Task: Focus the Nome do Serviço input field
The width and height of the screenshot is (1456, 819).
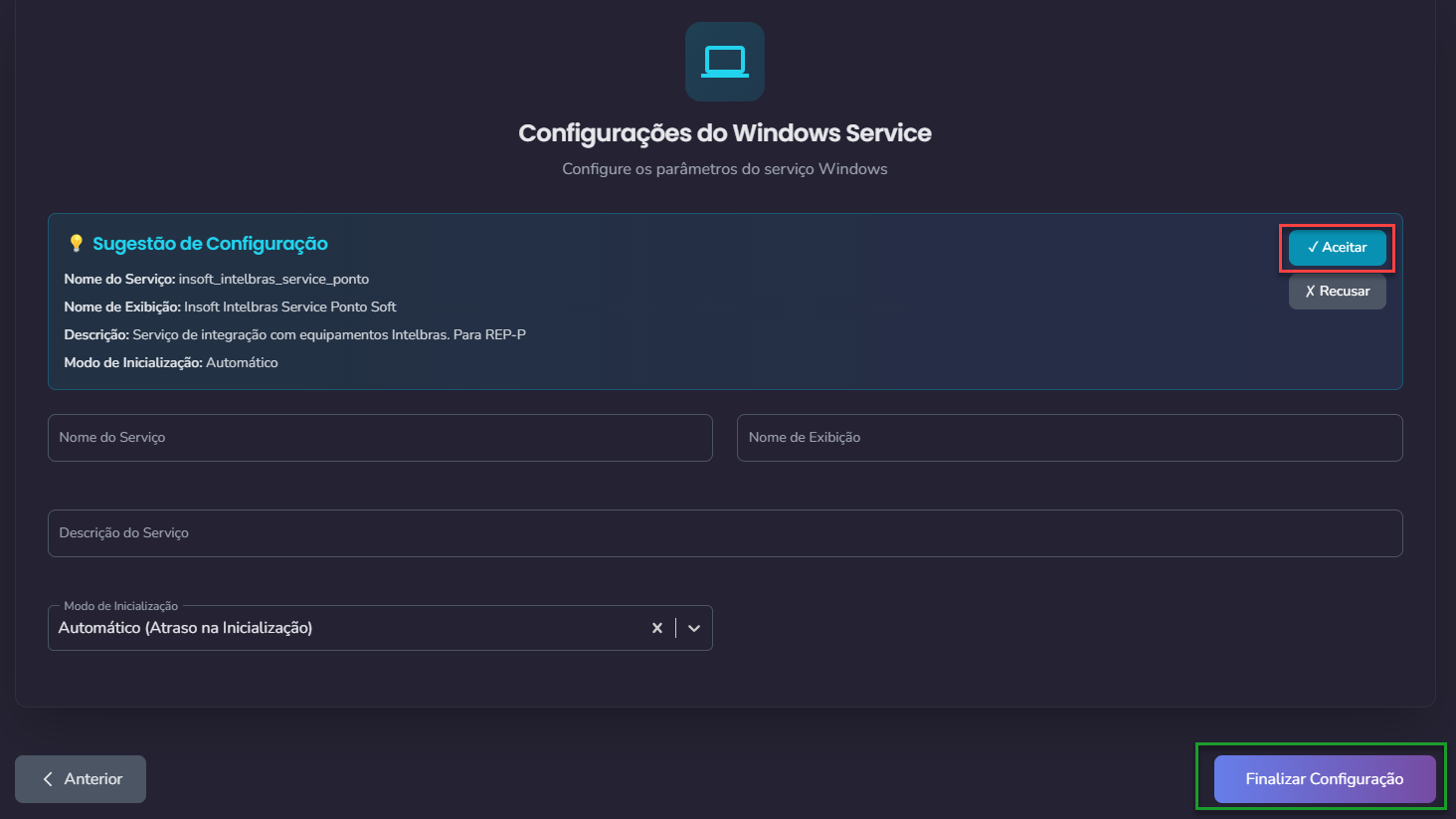Action: [380, 438]
